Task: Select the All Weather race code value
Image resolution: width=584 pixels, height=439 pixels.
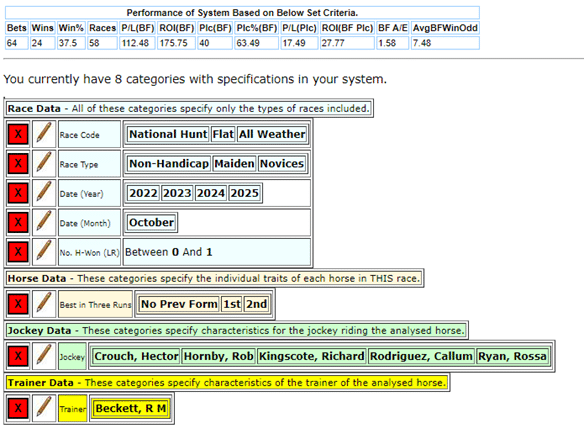Action: (272, 134)
